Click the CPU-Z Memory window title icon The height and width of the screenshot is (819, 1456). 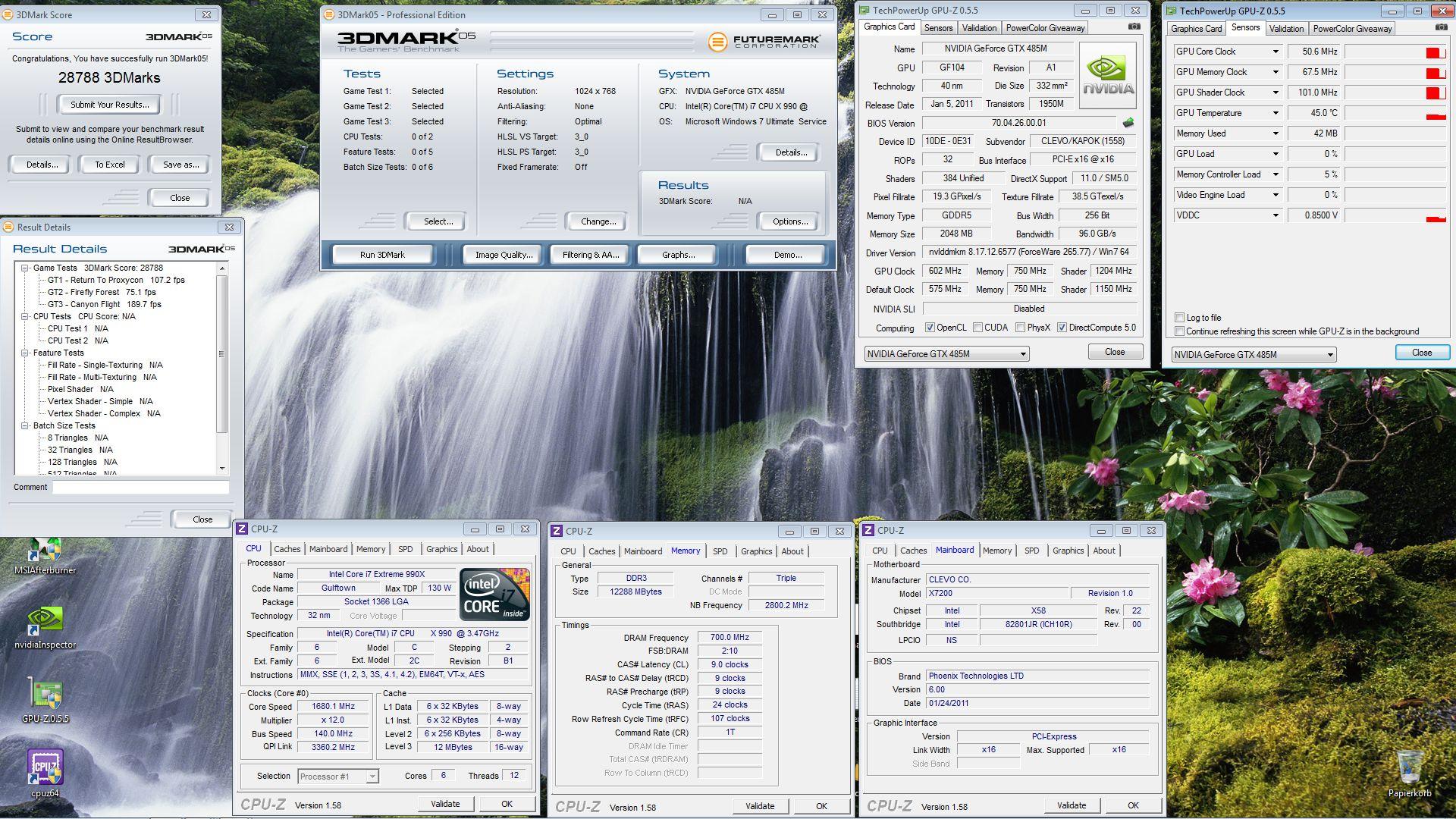coord(557,531)
